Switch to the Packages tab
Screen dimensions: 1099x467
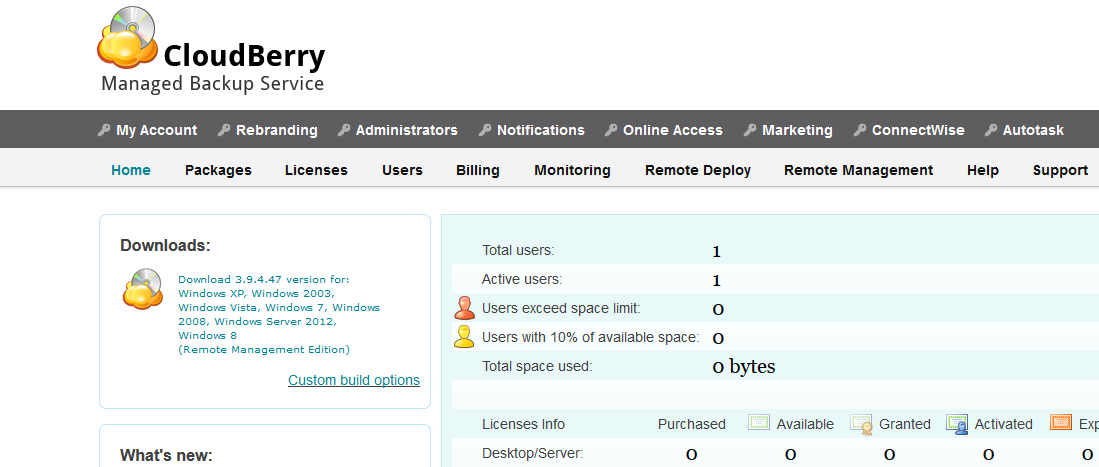click(218, 170)
